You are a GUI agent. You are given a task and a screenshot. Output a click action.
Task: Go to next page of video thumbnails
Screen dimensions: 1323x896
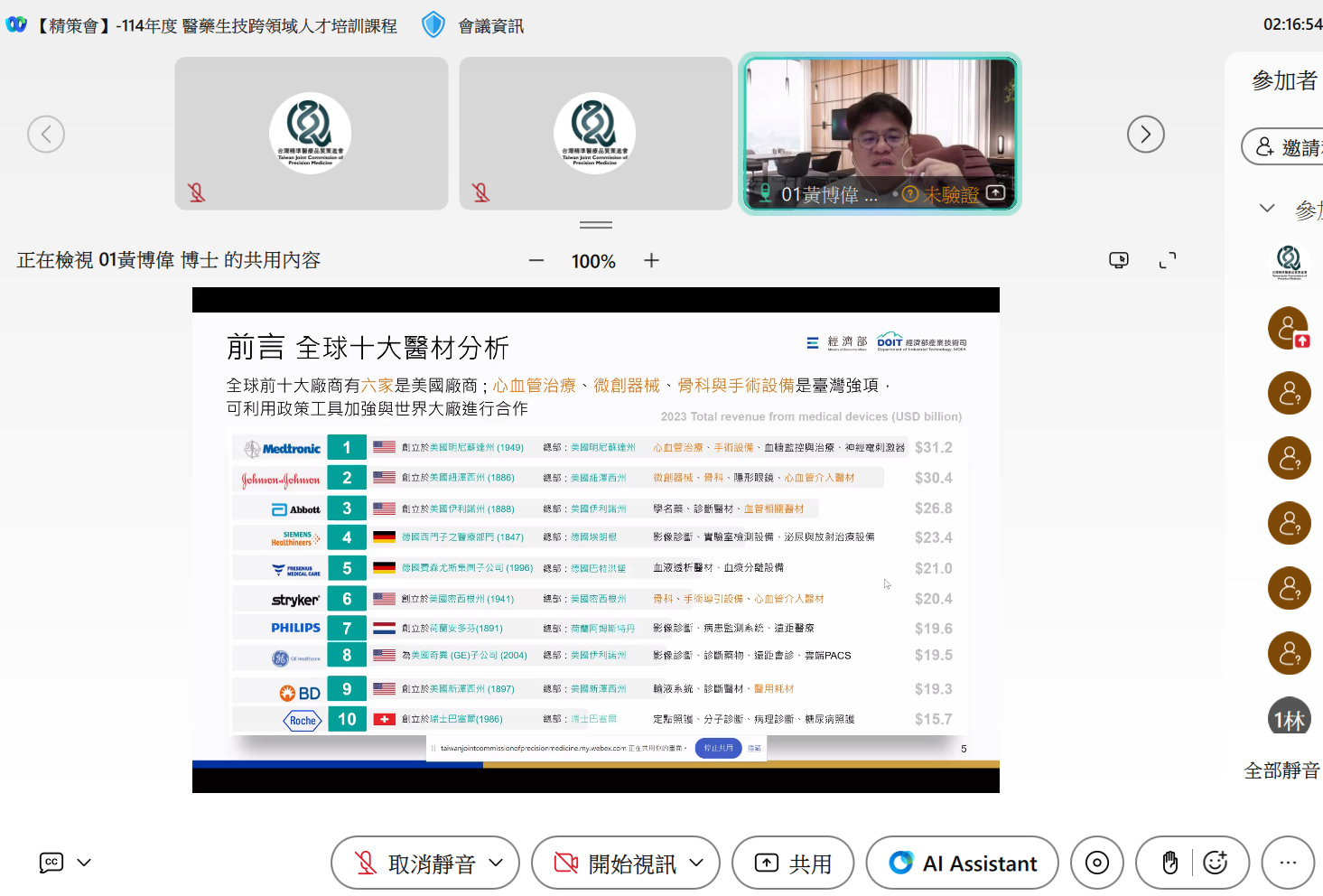(x=1146, y=135)
